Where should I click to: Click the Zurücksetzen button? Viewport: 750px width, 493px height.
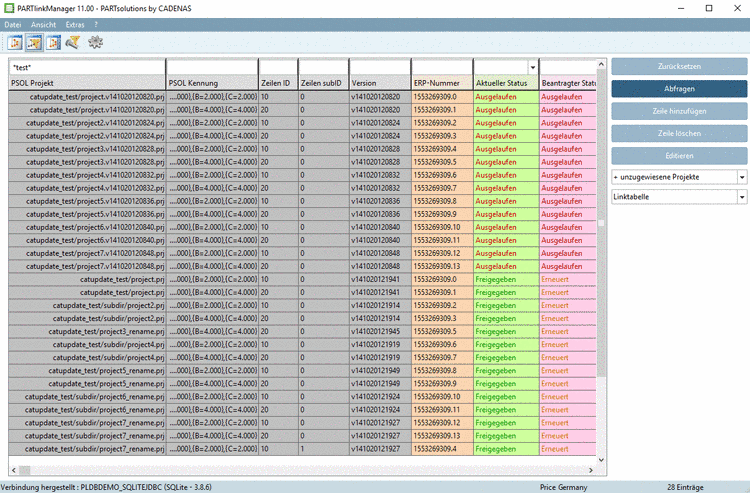[x=678, y=66]
